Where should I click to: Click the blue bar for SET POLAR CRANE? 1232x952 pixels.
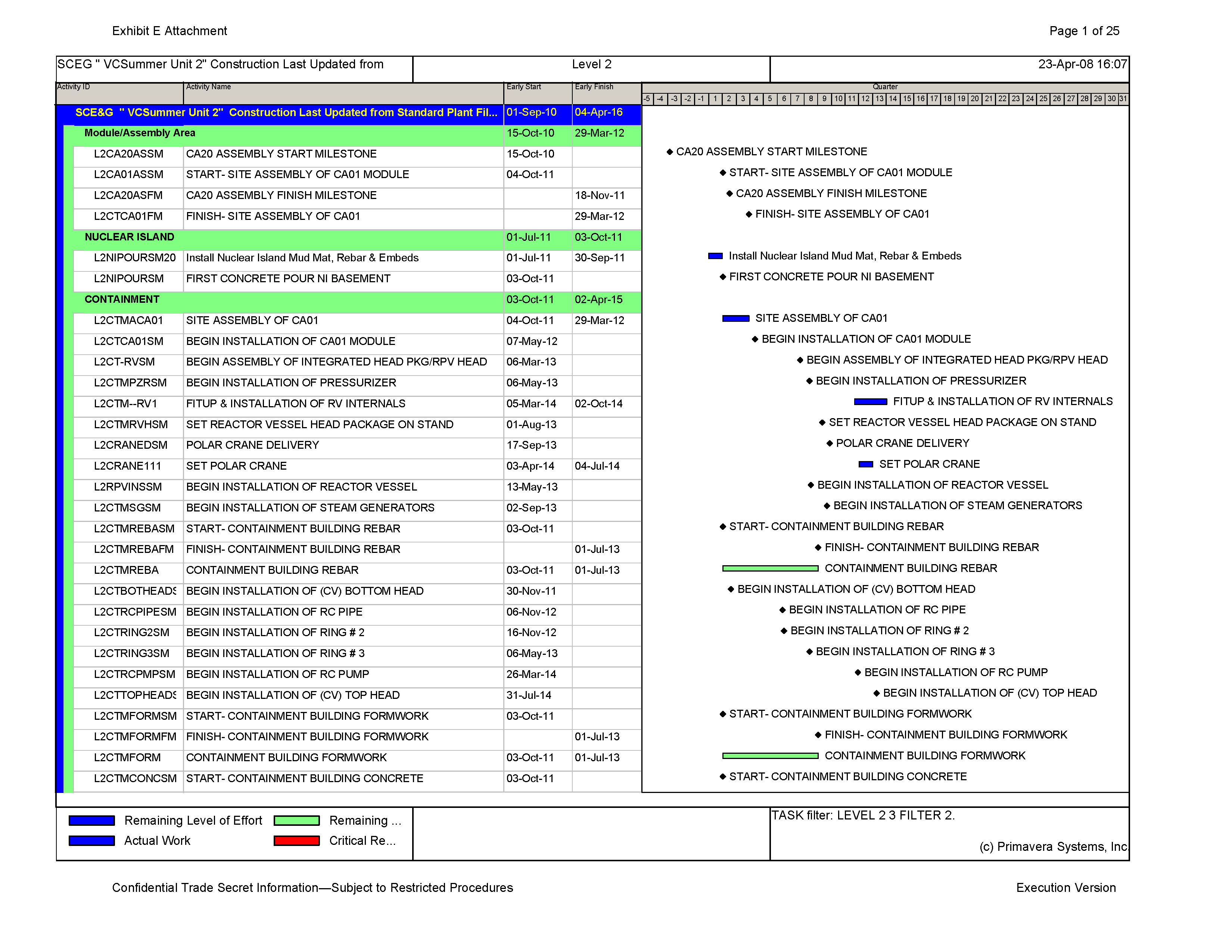click(866, 464)
